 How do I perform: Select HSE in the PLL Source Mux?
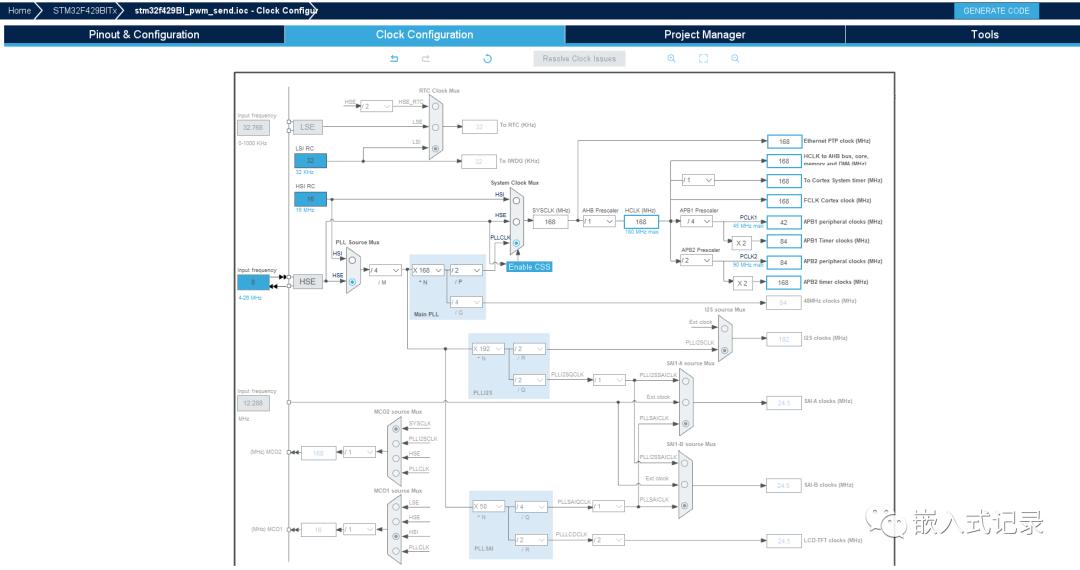pyautogui.click(x=352, y=282)
